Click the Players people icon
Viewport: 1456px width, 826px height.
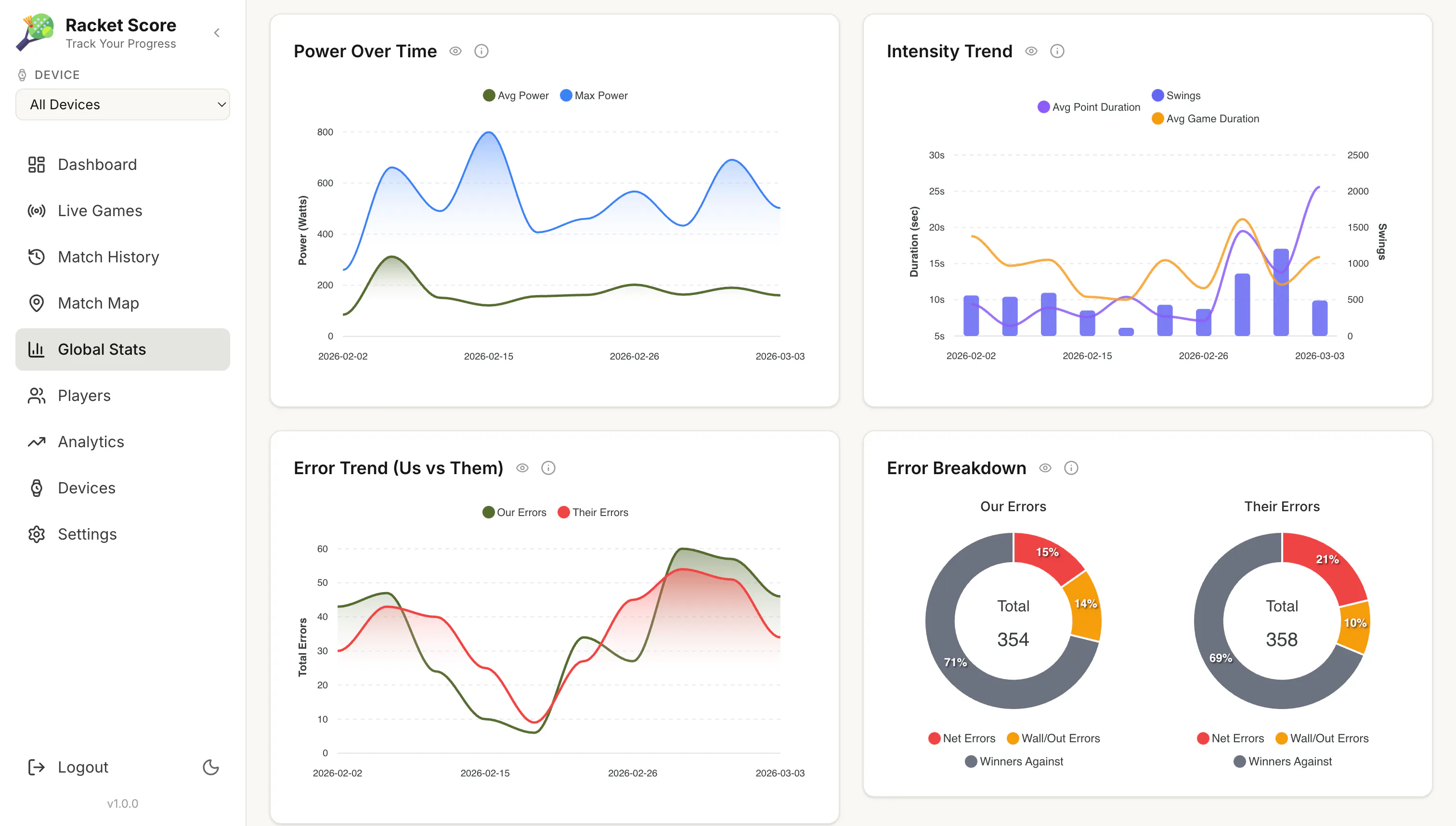36,396
